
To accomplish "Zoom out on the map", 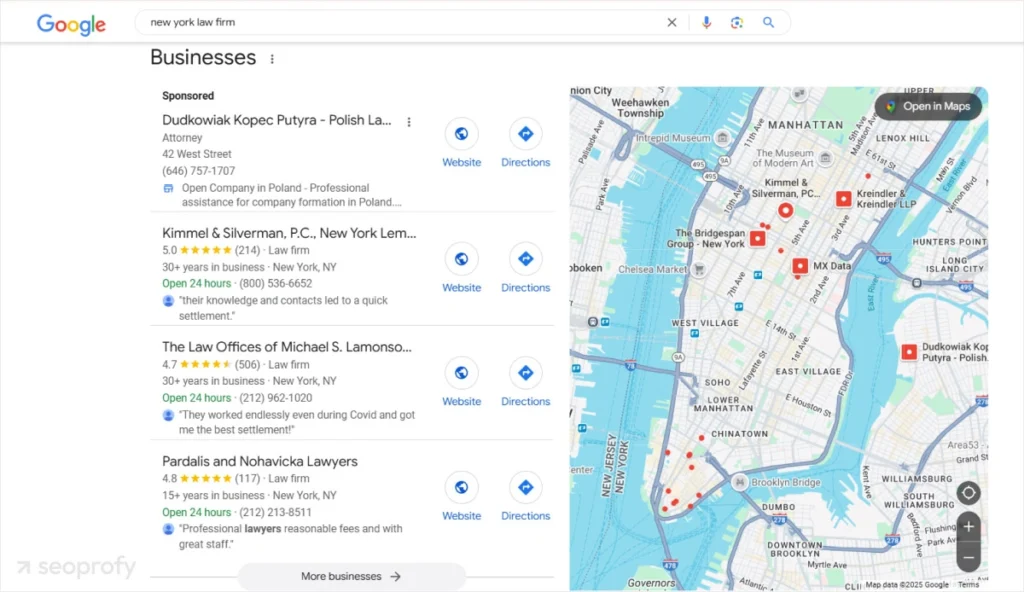I will 967,556.
